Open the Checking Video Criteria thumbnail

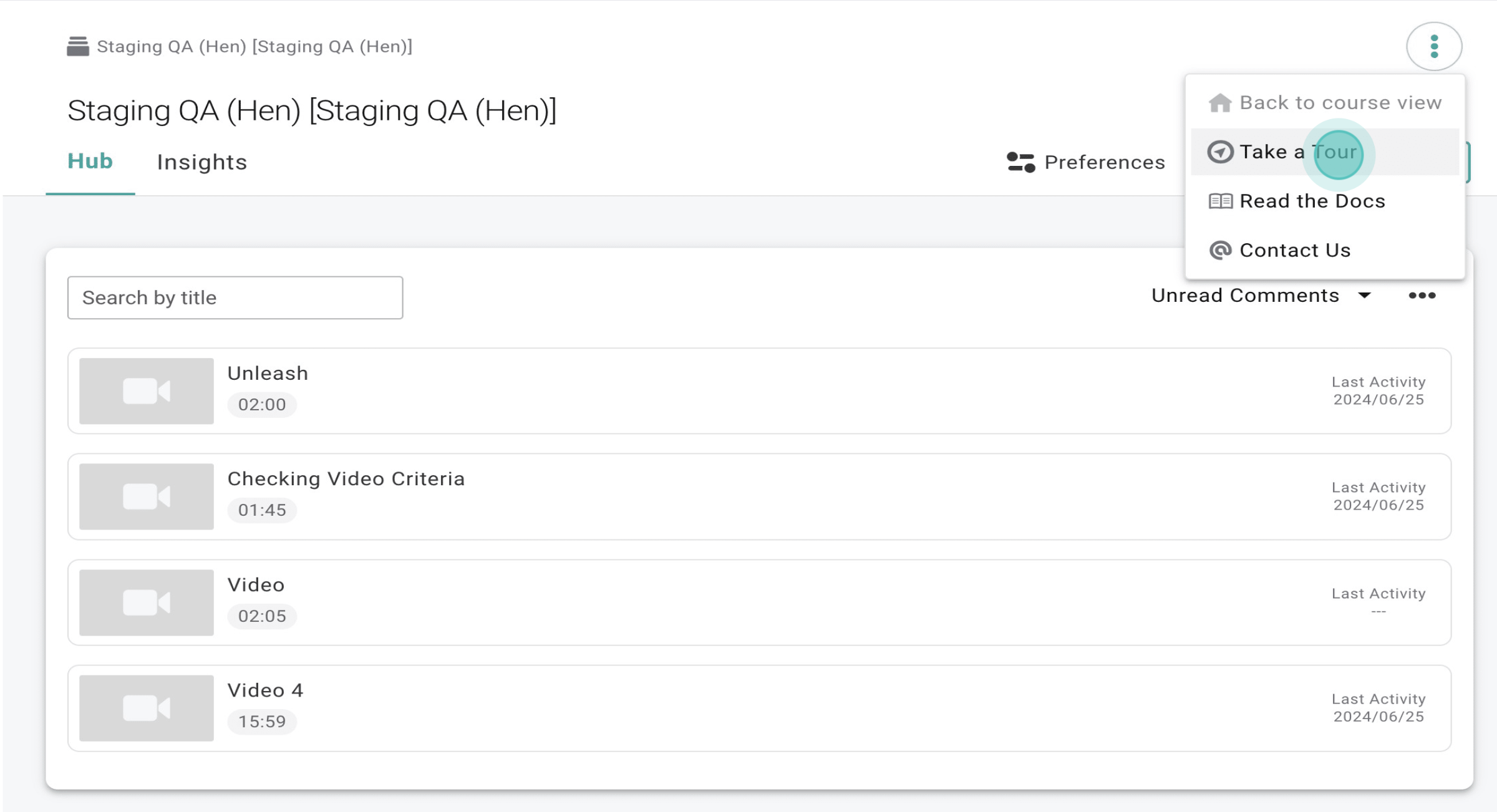coord(147,497)
